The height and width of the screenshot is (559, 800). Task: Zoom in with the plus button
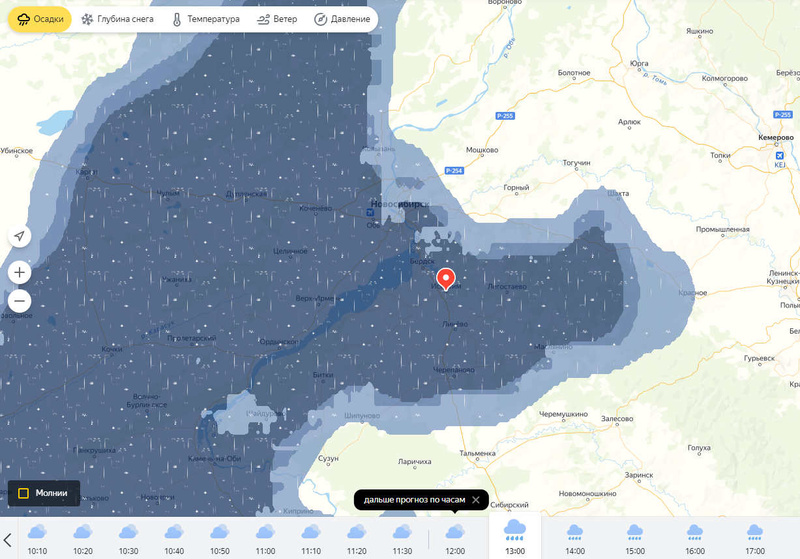(x=20, y=272)
